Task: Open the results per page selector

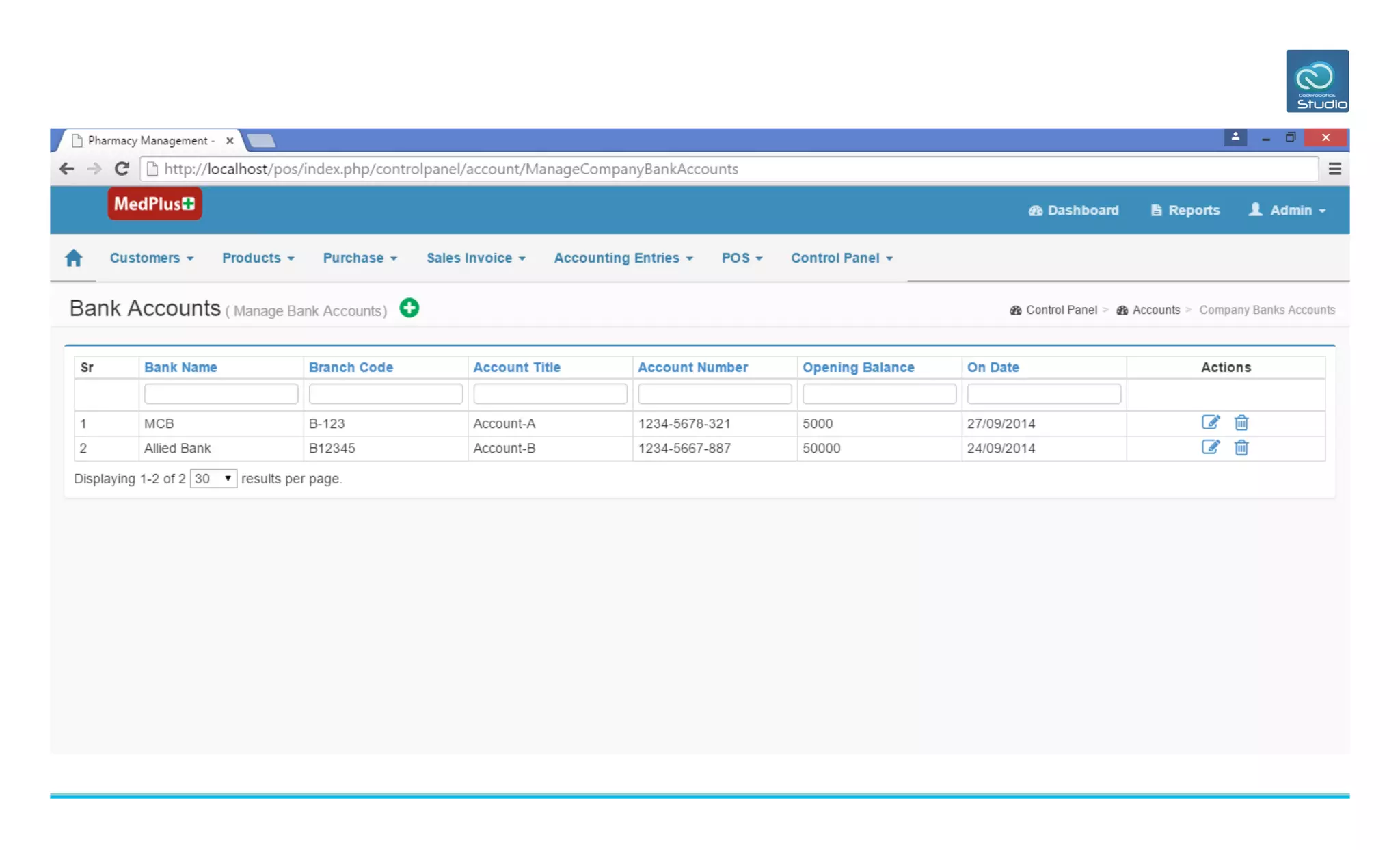Action: (213, 479)
